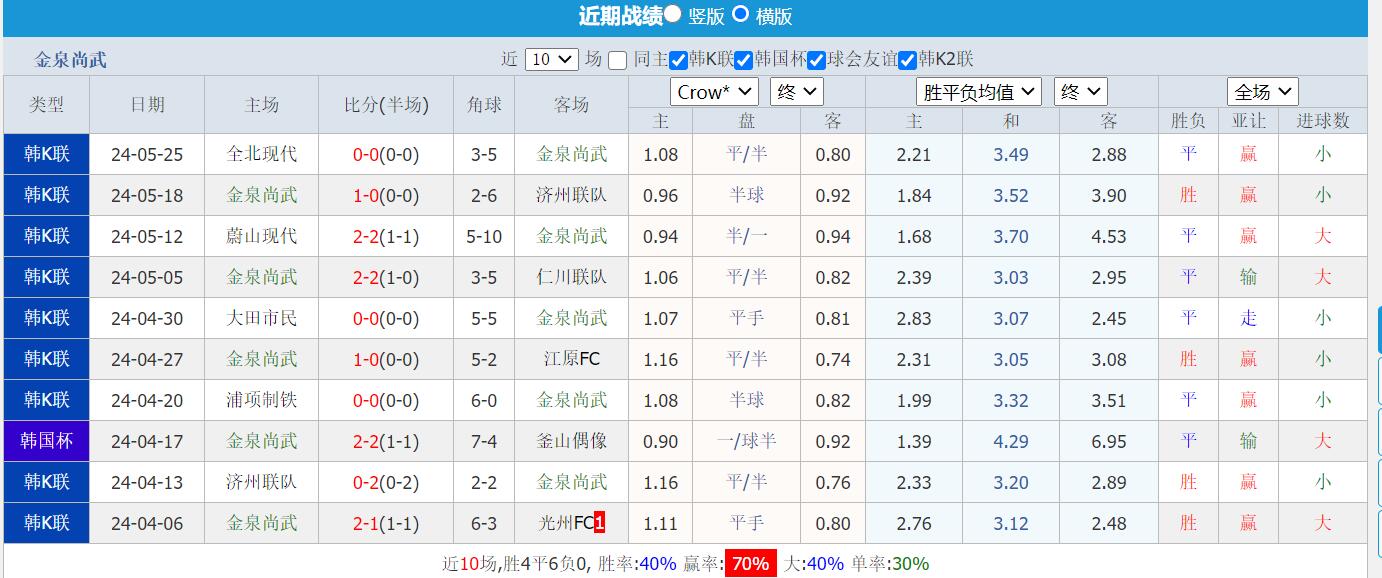The image size is (1382, 578).
Task: Click the 江原FC team link
Action: tap(570, 358)
